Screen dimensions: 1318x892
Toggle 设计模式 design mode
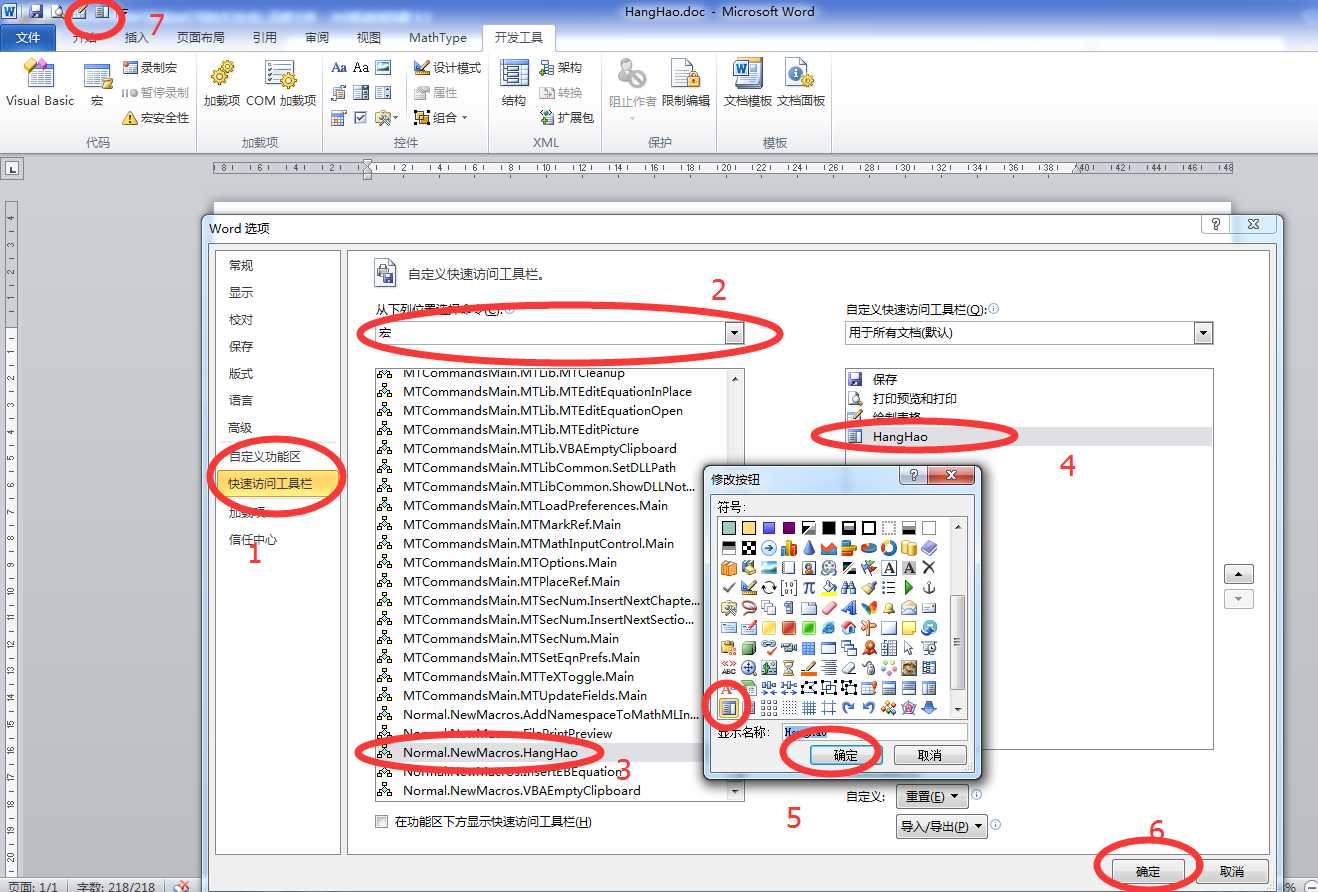[x=447, y=68]
